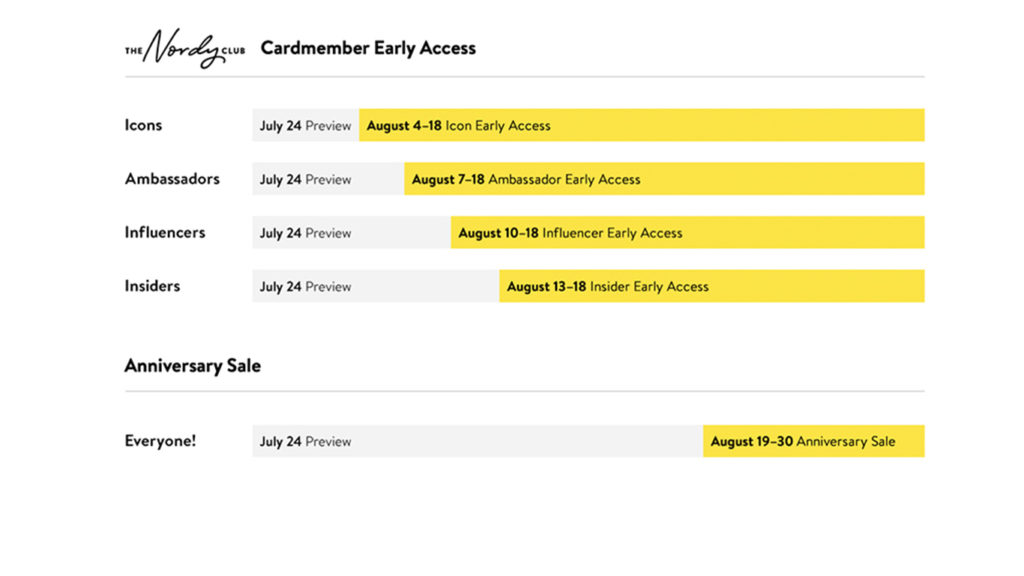Click the divider line under Anniversary Sale
The image size is (1024, 576).
524,392
